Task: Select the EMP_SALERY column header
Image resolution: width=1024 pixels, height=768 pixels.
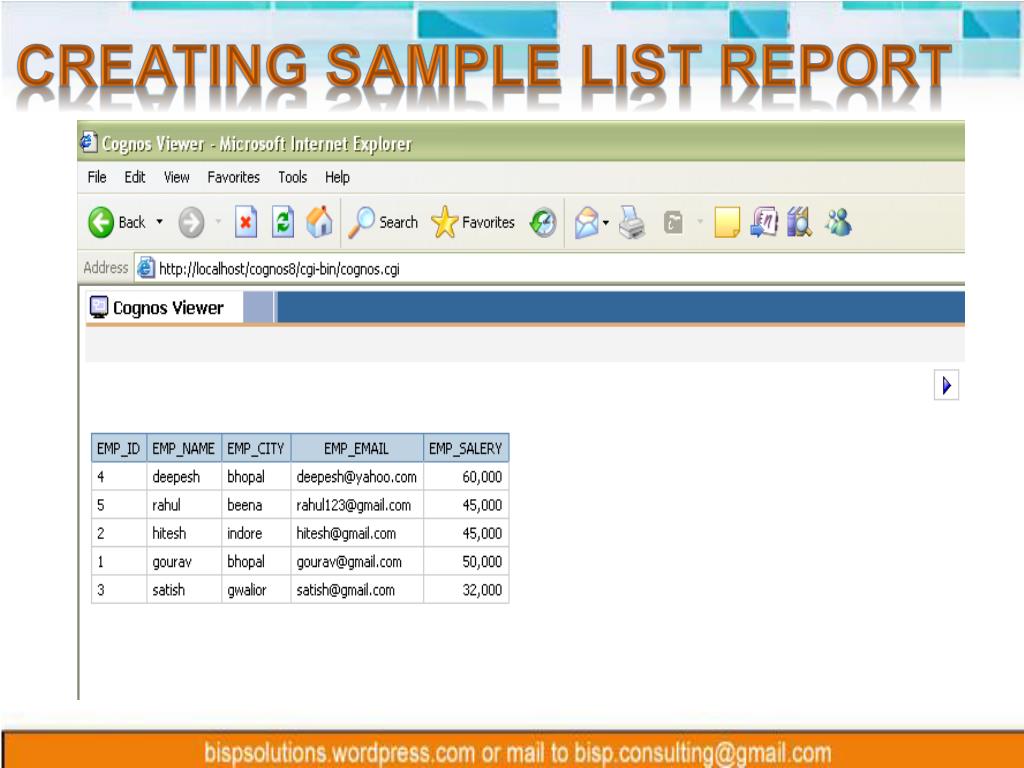Action: click(x=466, y=449)
